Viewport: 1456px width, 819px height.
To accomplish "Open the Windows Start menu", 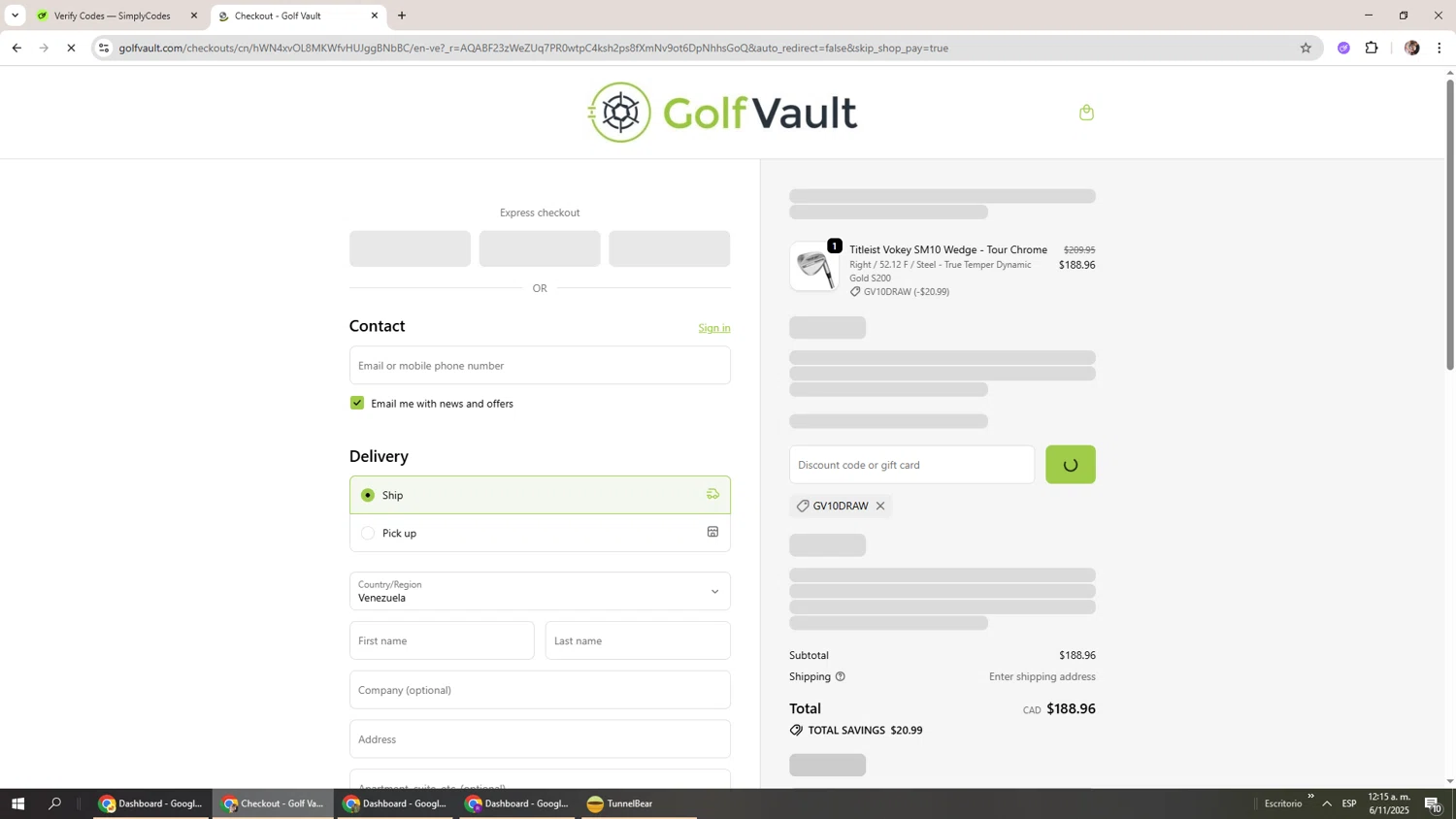I will coord(17,803).
